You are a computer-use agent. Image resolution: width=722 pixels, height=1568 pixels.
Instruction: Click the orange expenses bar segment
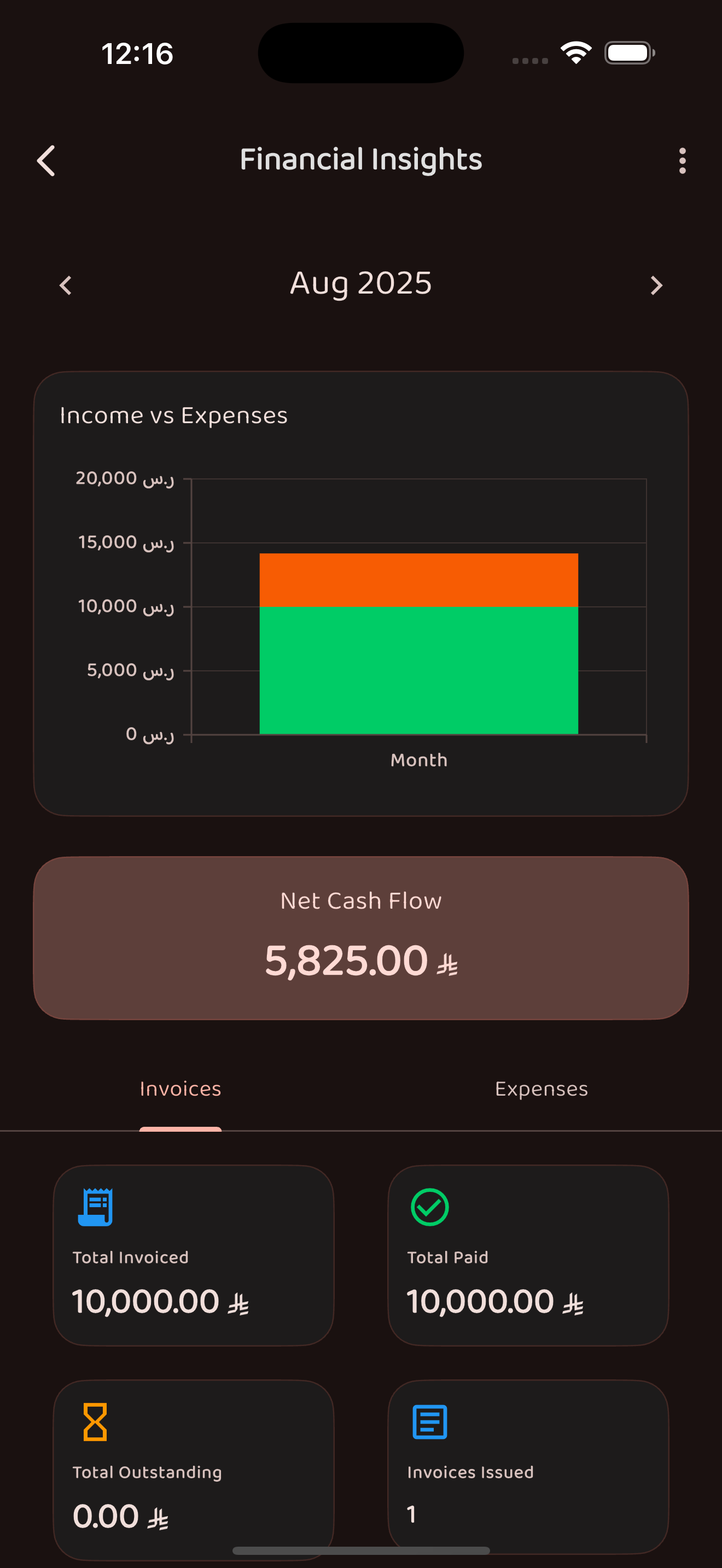418,580
